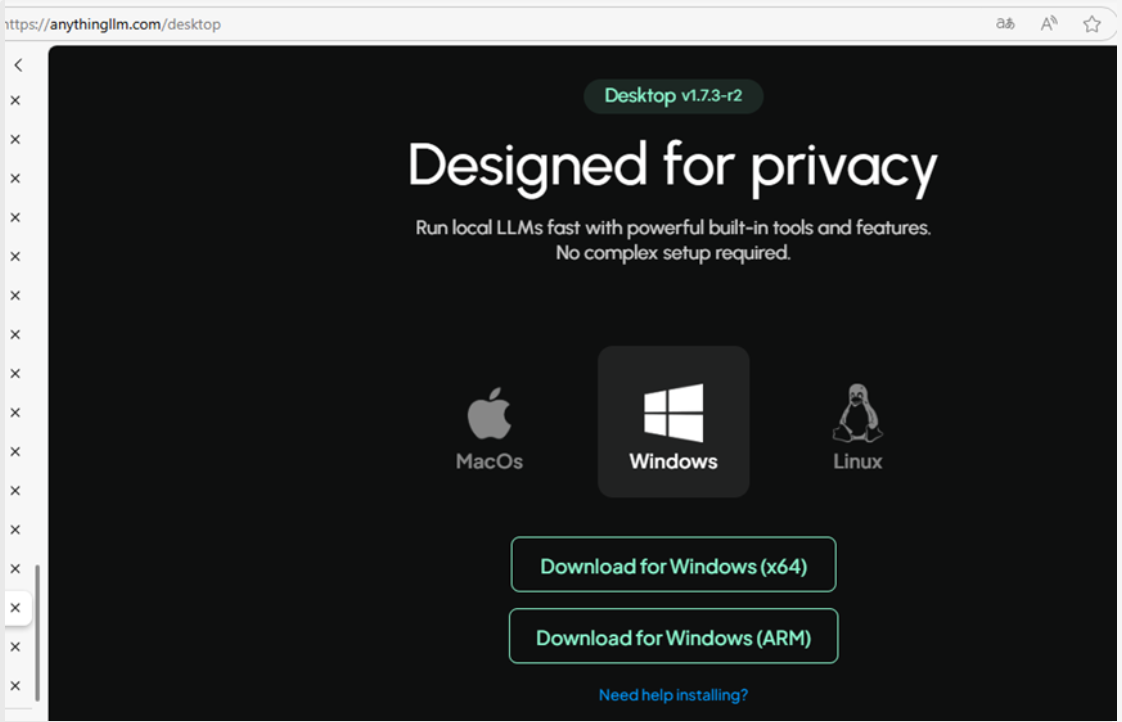Collapse the vertical tabs pane chevron
This screenshot has width=1122, height=722.
[18, 65]
